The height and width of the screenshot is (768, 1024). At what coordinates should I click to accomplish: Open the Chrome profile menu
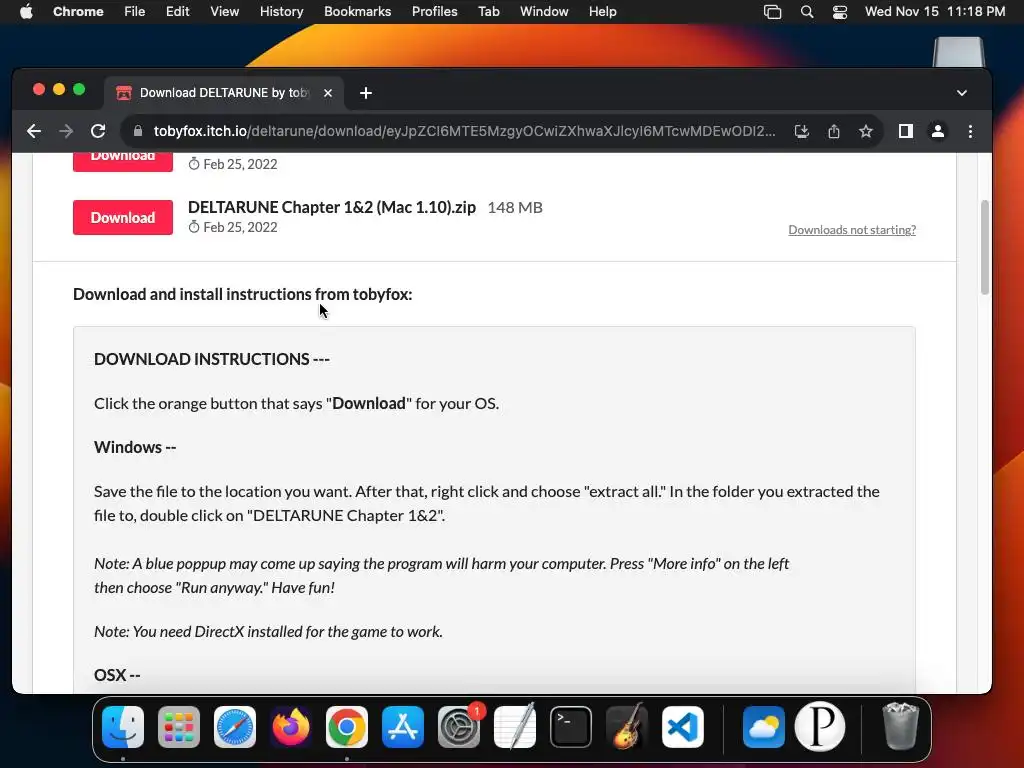point(938,131)
